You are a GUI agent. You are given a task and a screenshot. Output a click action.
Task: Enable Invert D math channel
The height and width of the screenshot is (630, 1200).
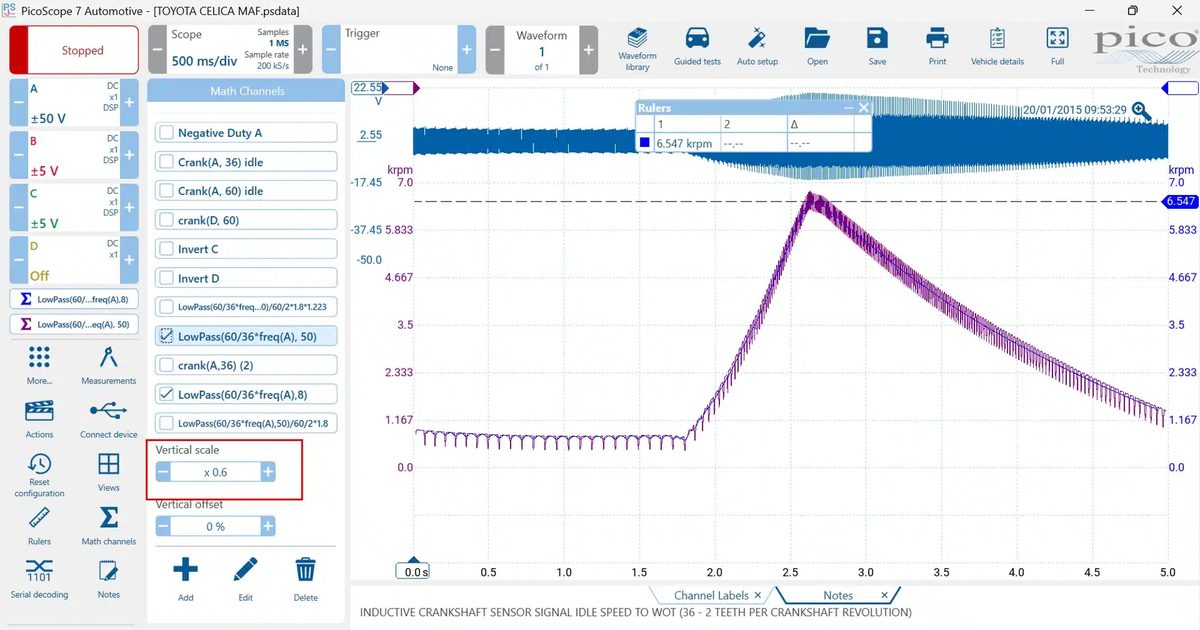[166, 278]
